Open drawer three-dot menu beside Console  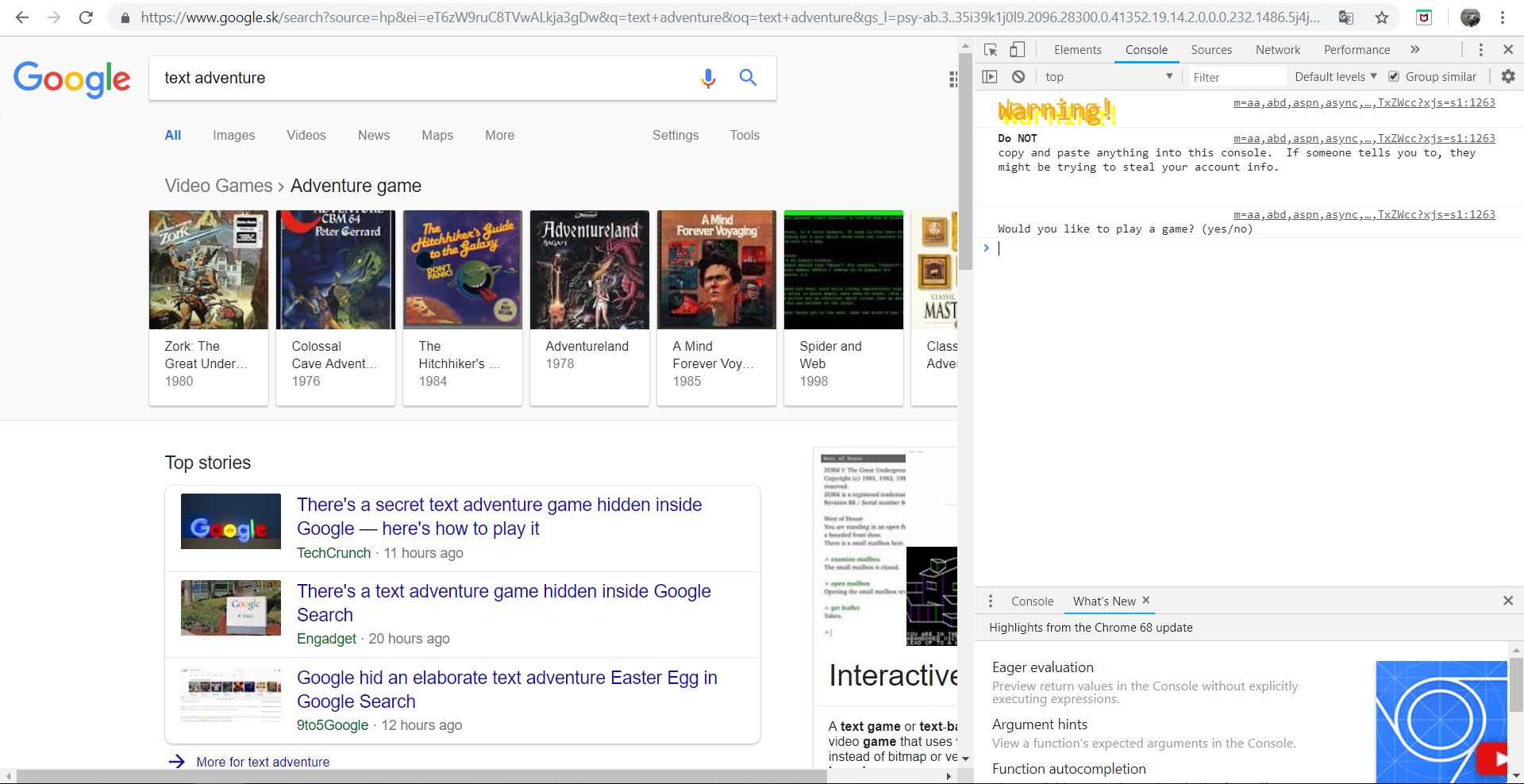pos(990,601)
